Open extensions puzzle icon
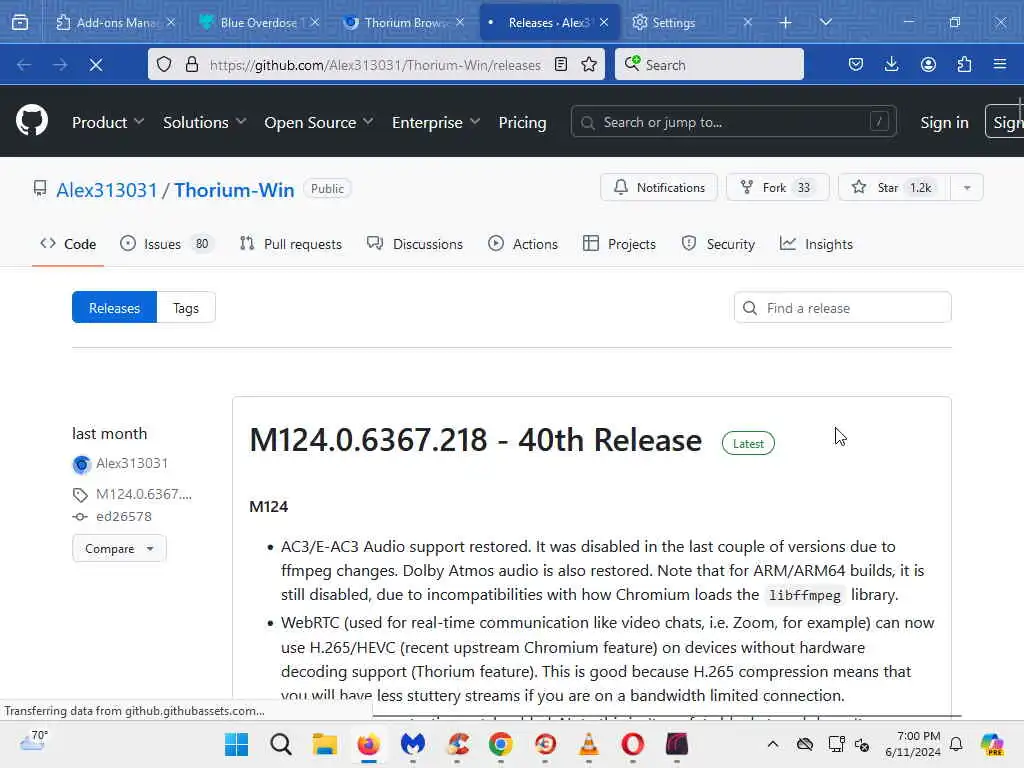This screenshot has width=1024, height=768. pyautogui.click(x=964, y=65)
